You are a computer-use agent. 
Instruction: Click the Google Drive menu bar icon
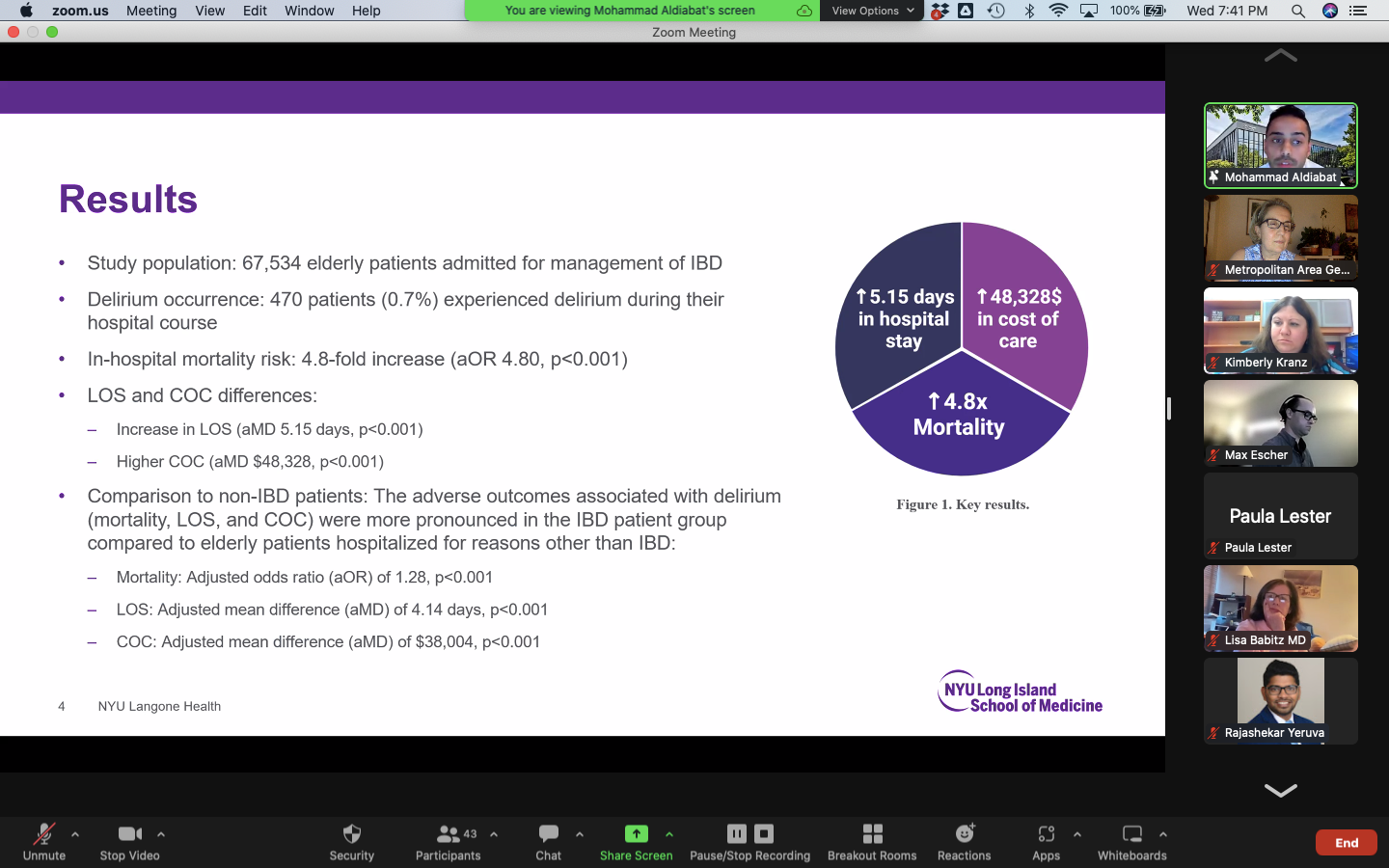(x=966, y=11)
